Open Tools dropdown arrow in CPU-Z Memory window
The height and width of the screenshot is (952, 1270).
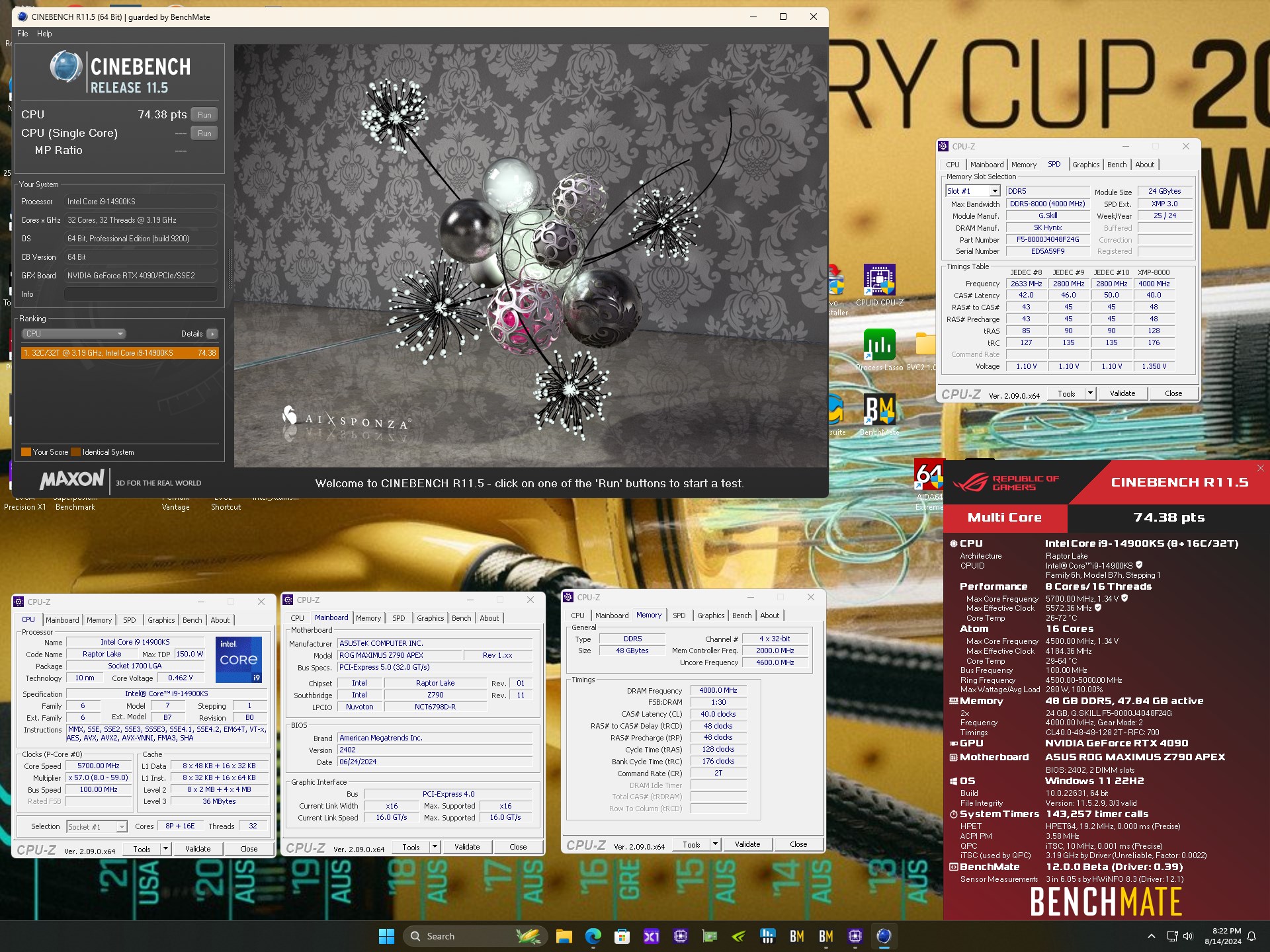[x=715, y=844]
